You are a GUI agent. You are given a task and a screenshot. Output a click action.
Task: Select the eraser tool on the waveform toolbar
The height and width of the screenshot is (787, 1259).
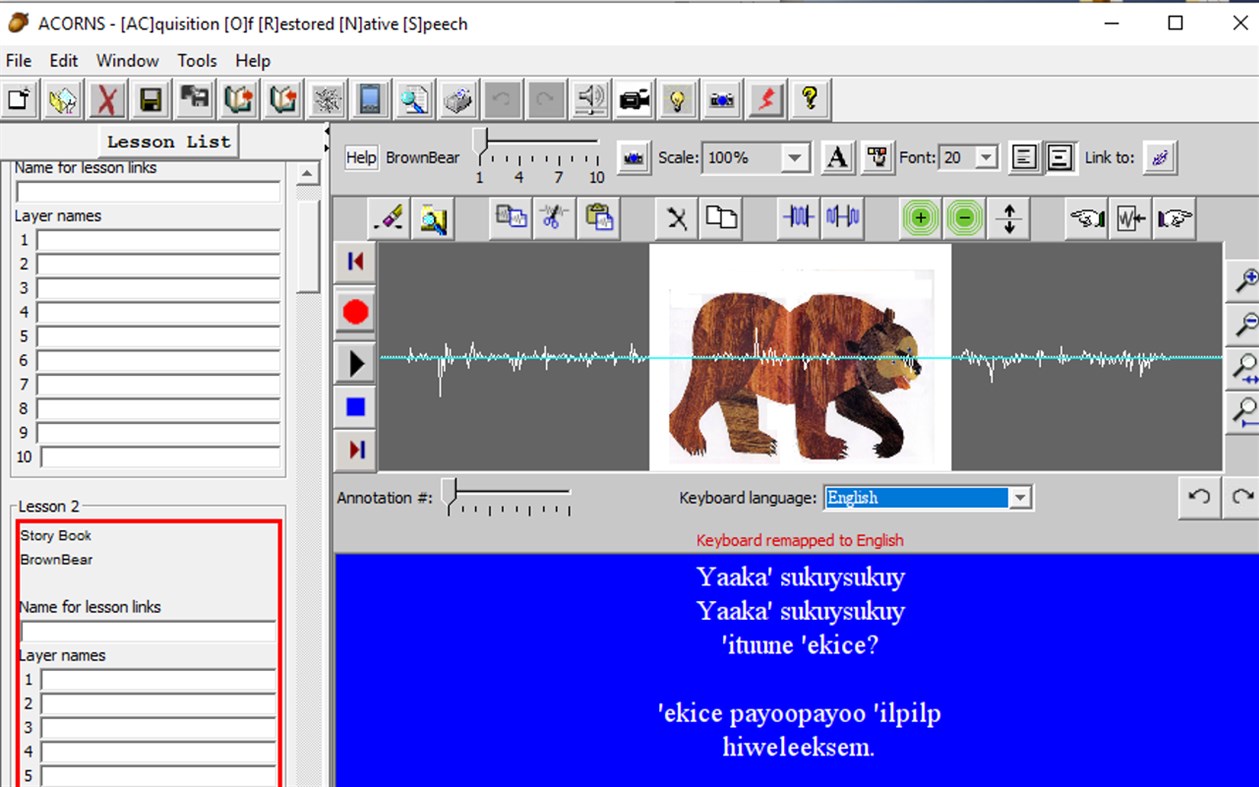tap(389, 218)
